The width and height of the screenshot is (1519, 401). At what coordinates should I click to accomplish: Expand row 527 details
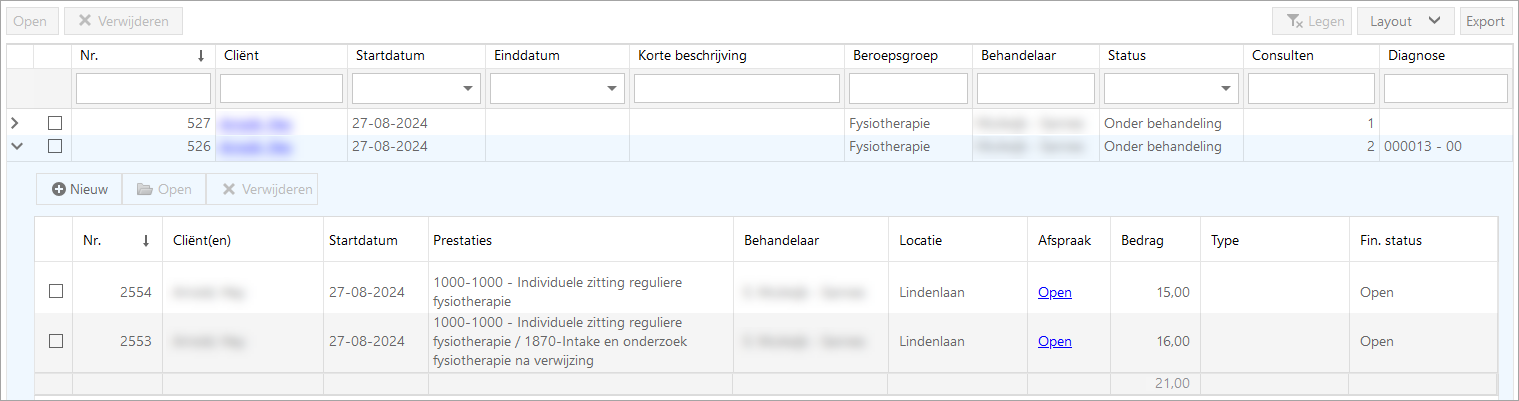pyautogui.click(x=15, y=123)
